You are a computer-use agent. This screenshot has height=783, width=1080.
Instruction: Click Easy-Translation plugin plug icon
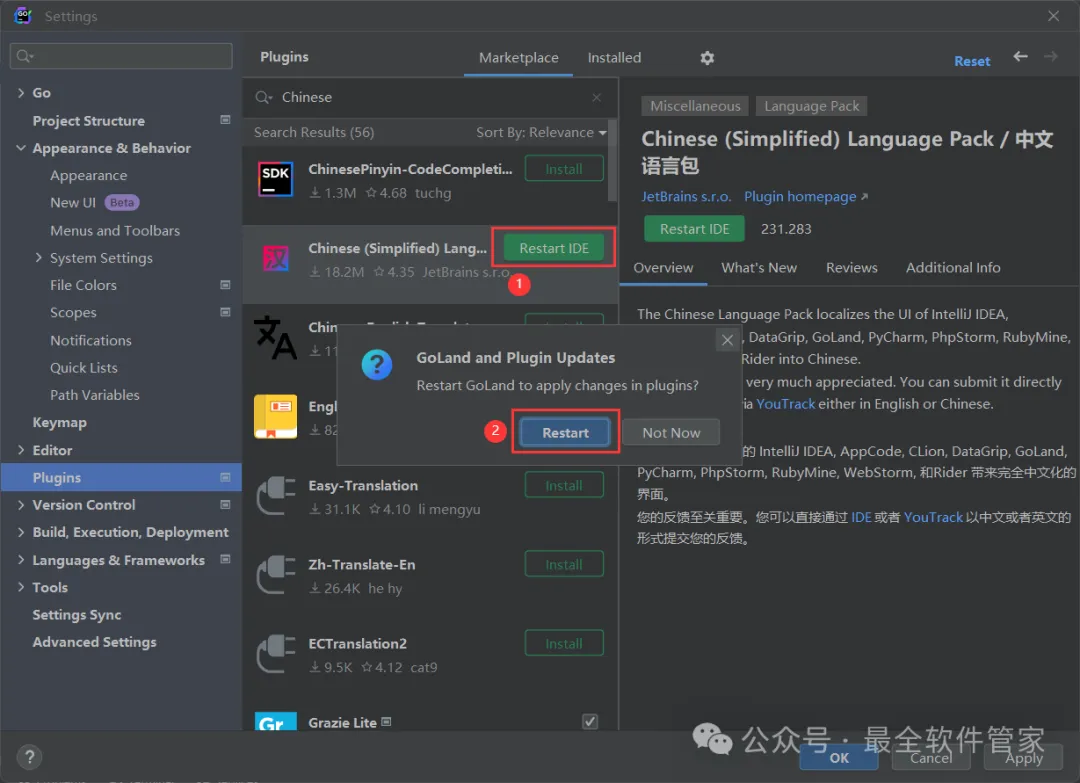click(276, 496)
